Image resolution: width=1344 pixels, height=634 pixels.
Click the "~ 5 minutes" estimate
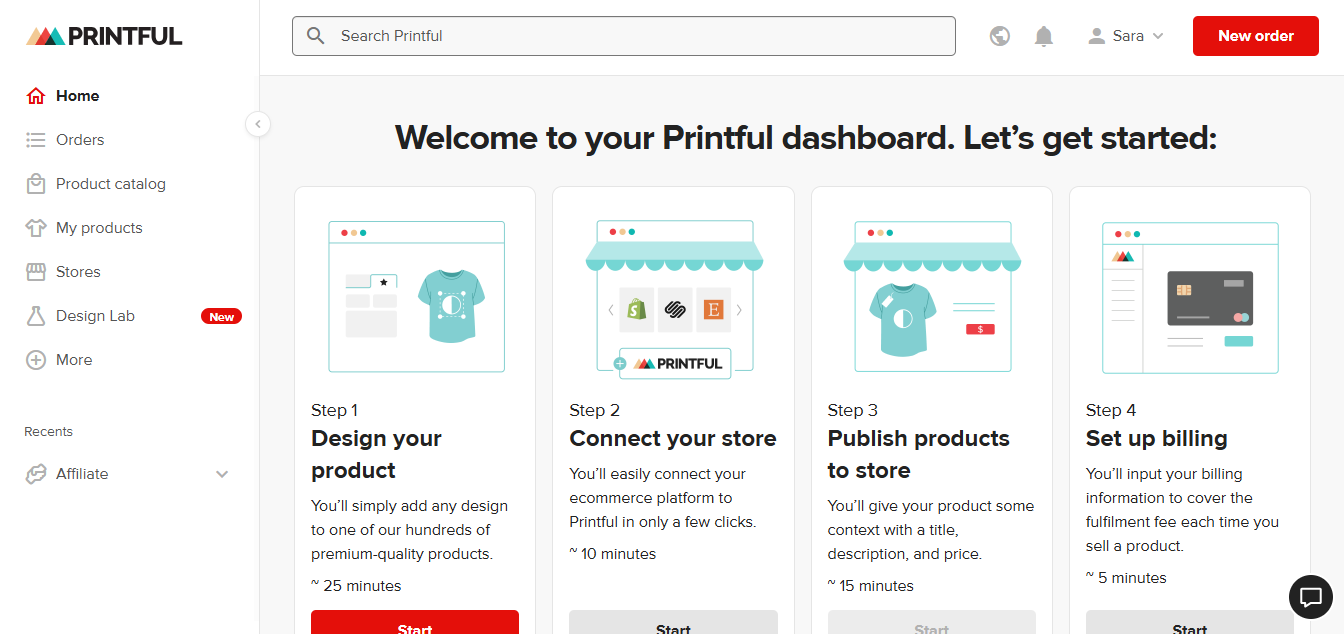(1126, 578)
